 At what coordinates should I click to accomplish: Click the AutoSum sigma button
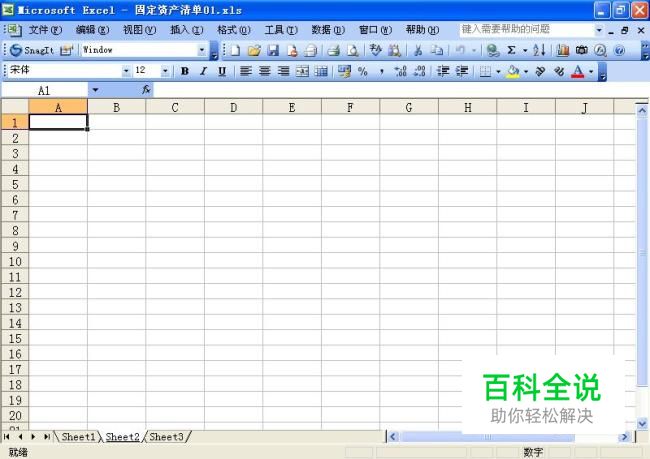pos(511,51)
